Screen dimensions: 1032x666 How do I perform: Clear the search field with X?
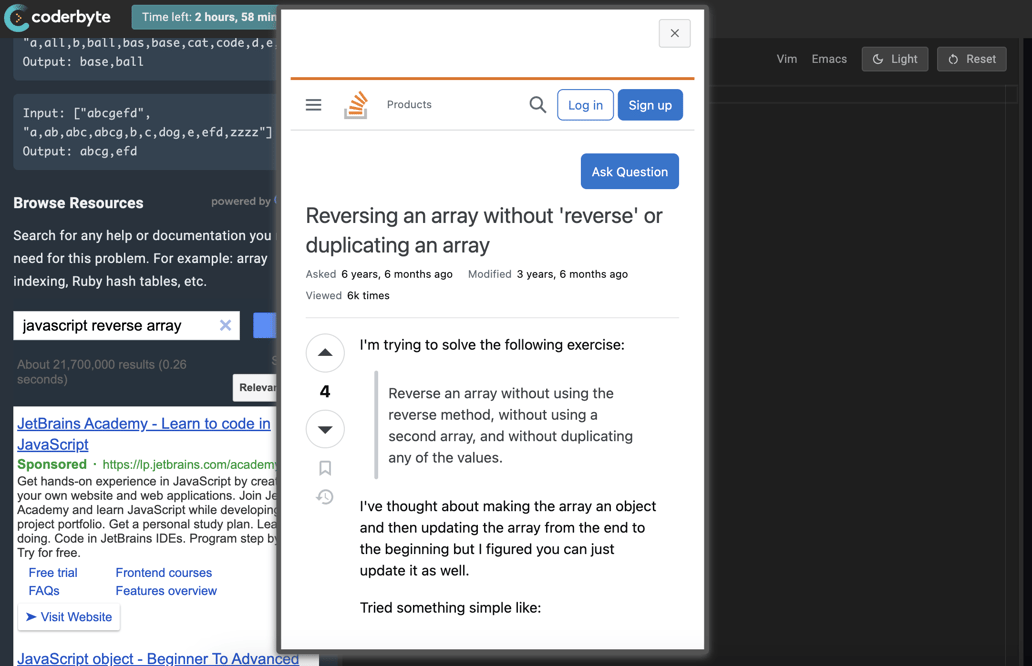tap(225, 325)
